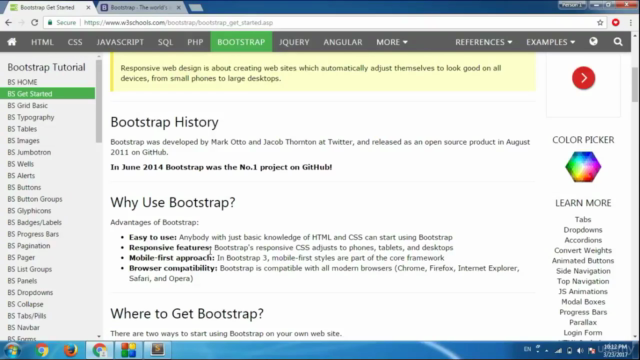
Task: Open BS Tables in sidebar
Action: [x=22, y=129]
